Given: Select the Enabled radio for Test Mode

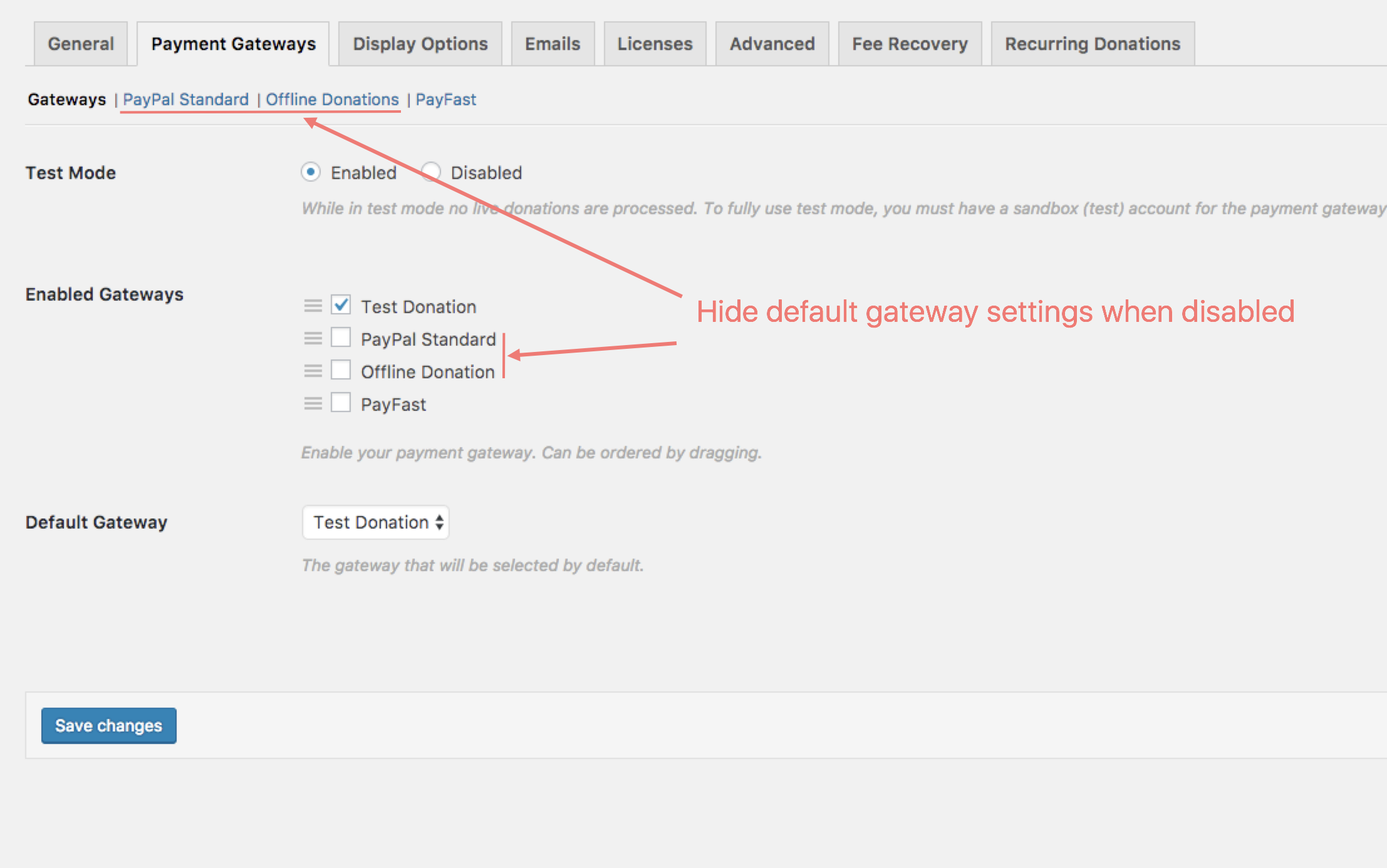Looking at the screenshot, I should point(311,172).
